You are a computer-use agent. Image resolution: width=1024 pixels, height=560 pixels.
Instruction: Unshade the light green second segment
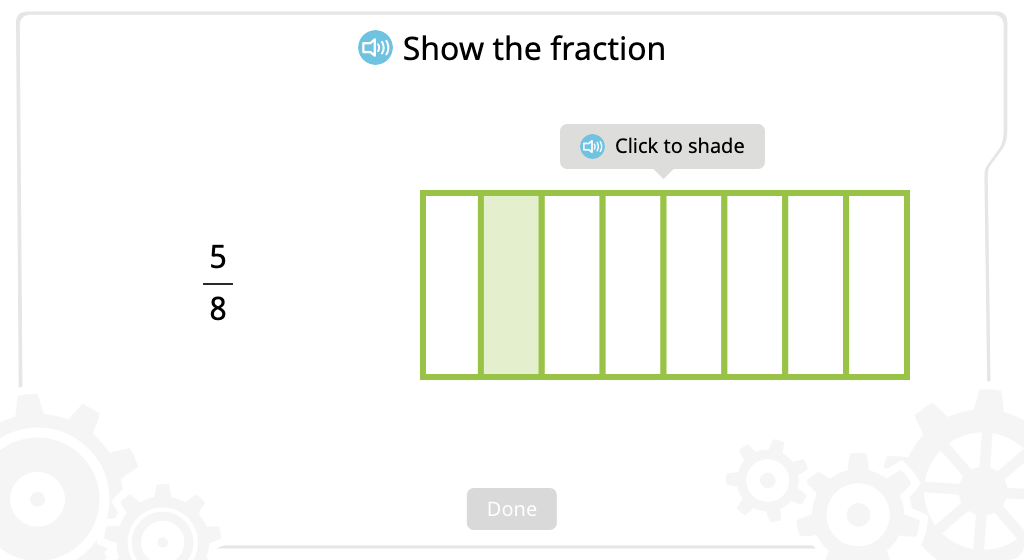pyautogui.click(x=511, y=285)
